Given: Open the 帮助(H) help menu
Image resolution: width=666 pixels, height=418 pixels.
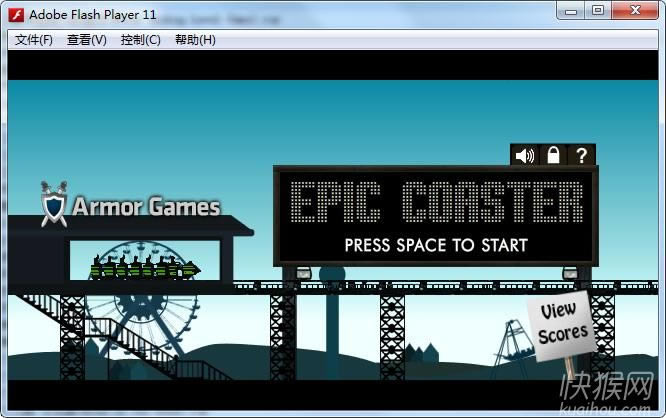Looking at the screenshot, I should (x=195, y=40).
